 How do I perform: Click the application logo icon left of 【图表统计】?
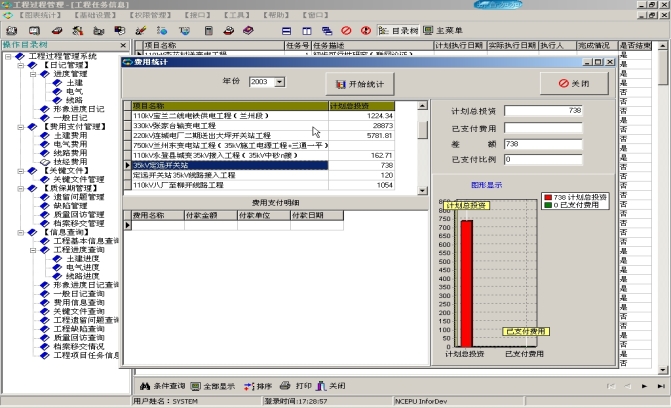pos(8,15)
